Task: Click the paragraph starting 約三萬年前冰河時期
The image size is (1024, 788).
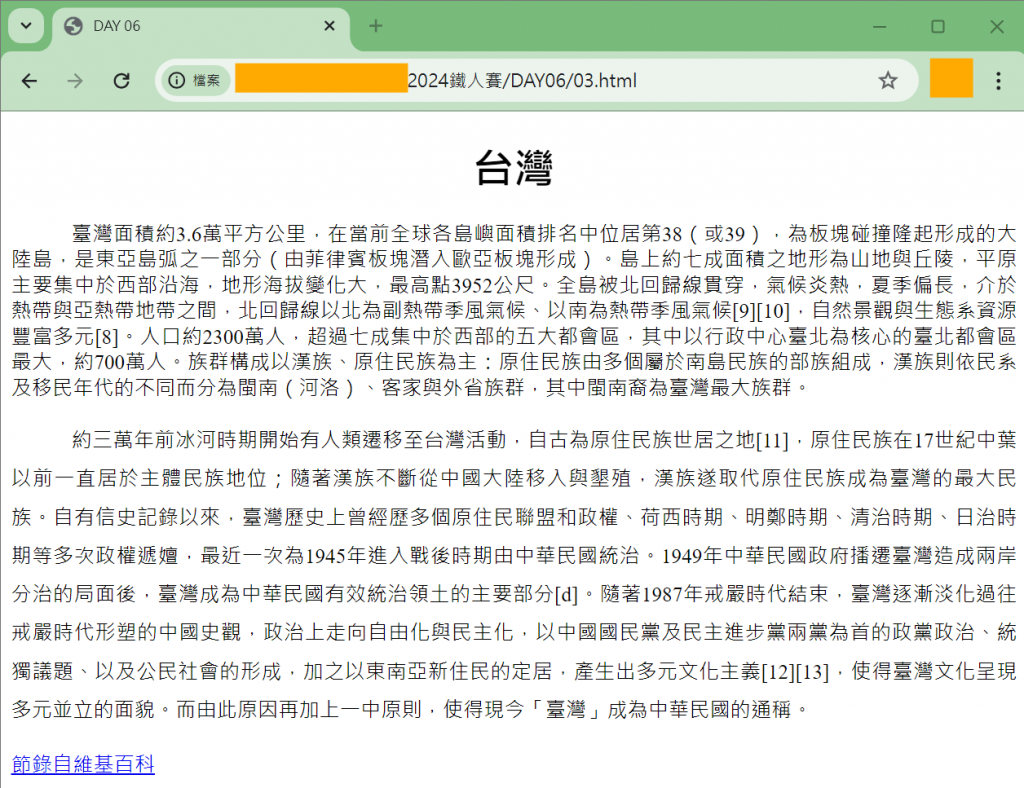Action: (513, 575)
